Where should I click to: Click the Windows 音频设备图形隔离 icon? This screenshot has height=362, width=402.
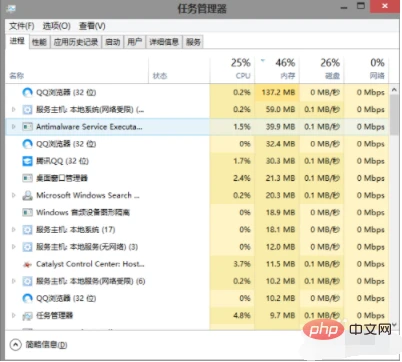point(27,212)
